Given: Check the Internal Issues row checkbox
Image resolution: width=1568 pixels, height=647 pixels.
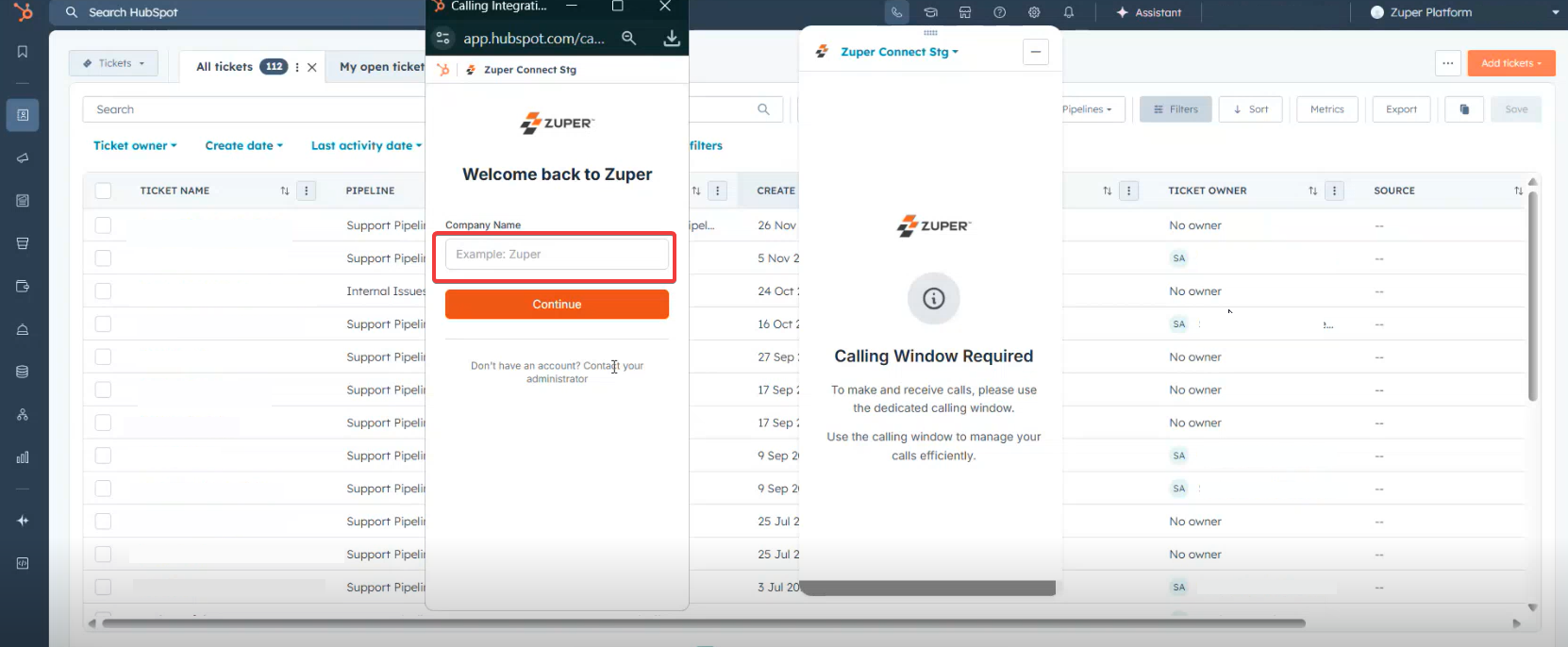Looking at the screenshot, I should (104, 291).
